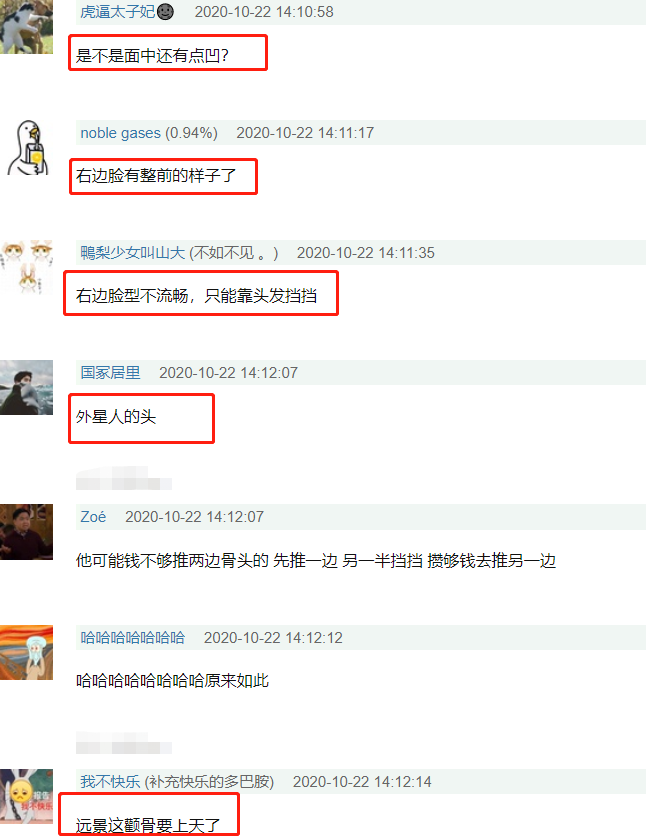
Task: Open 国家居里 username link
Action: pos(110,373)
